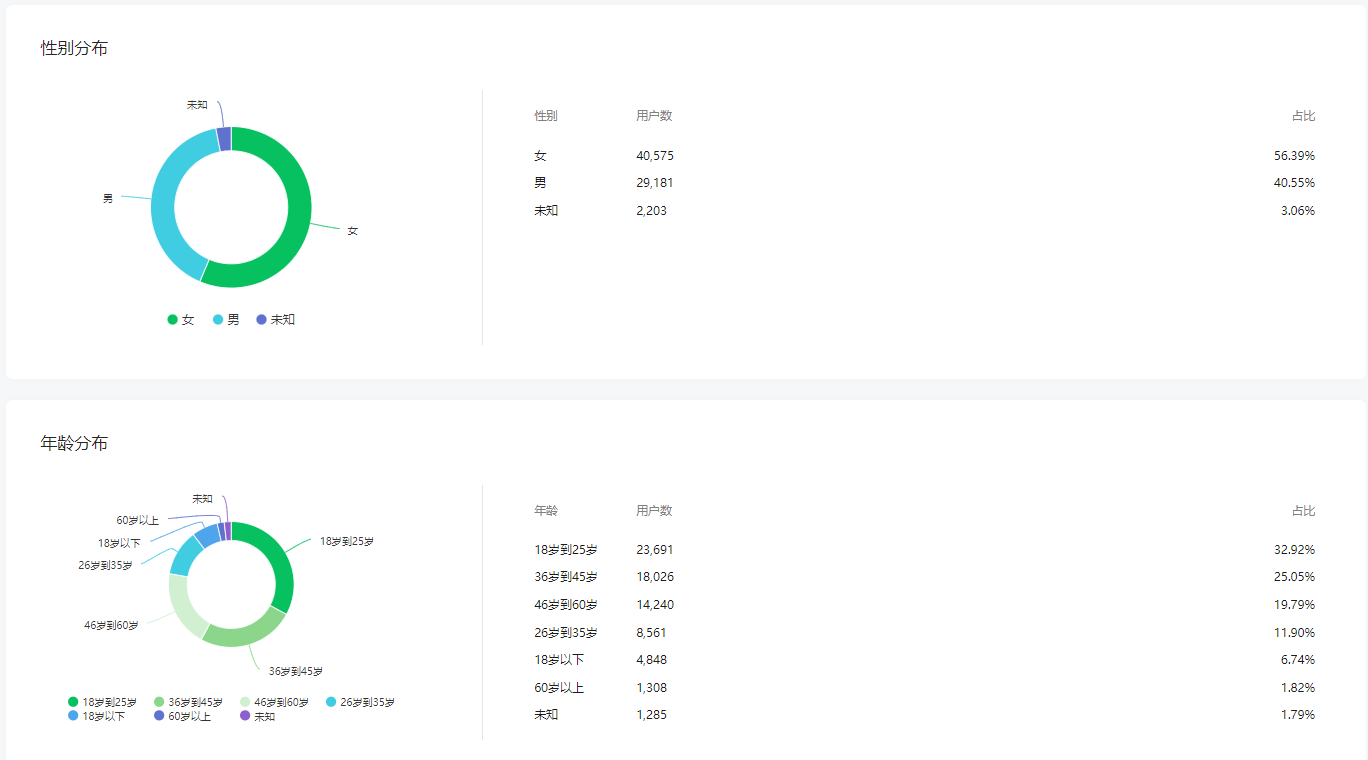Toggle the 60岁以上 legend entry
The image size is (1368, 760).
point(182,716)
